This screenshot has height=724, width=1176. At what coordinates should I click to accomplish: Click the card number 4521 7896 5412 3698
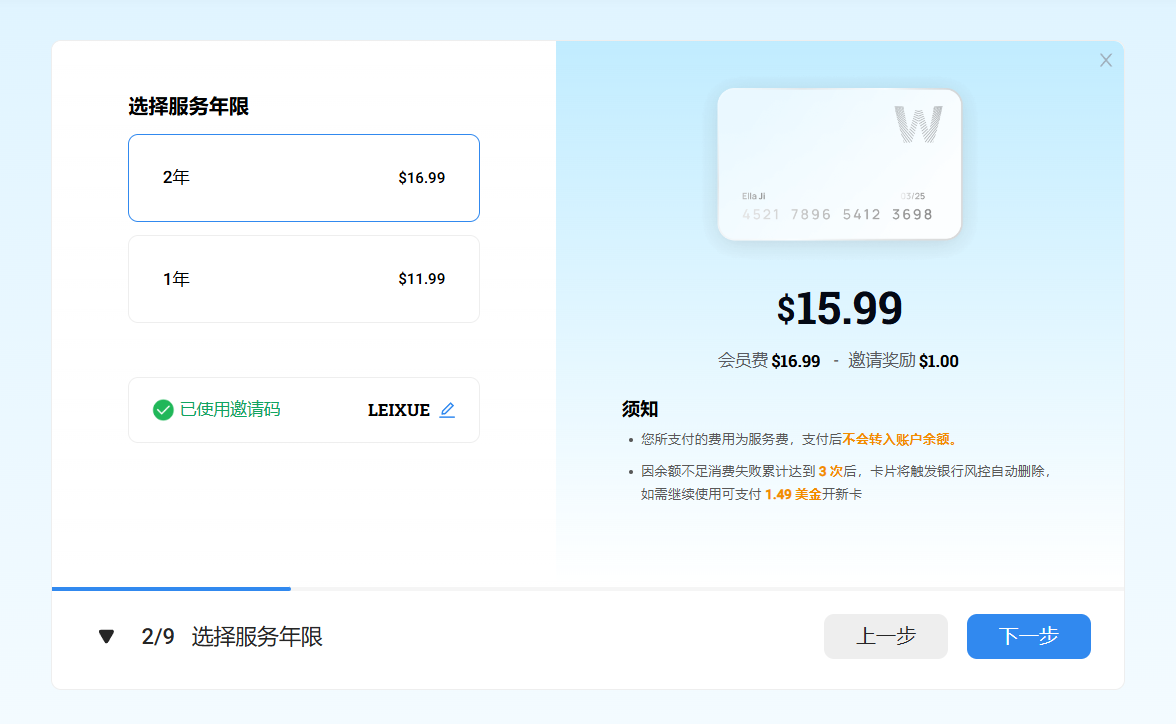coord(837,215)
